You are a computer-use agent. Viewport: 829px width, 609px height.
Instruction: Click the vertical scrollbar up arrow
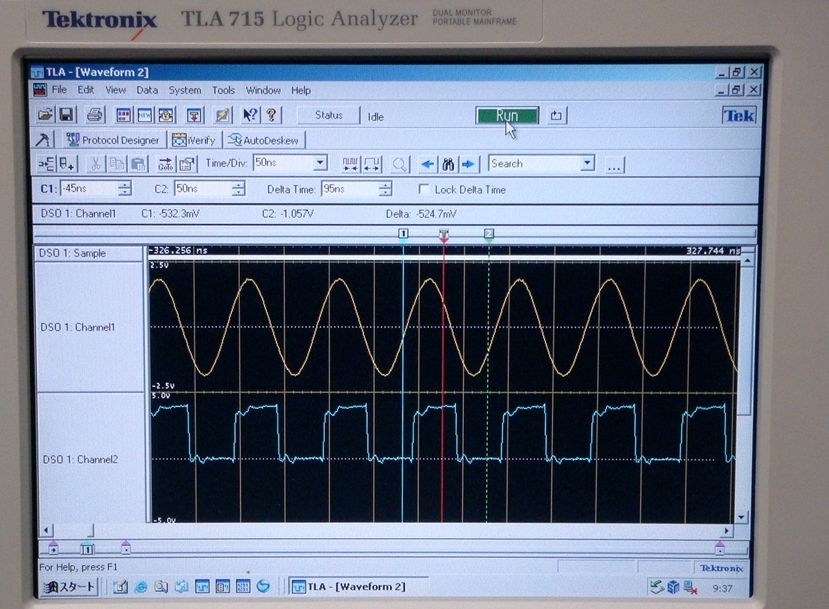(x=748, y=261)
